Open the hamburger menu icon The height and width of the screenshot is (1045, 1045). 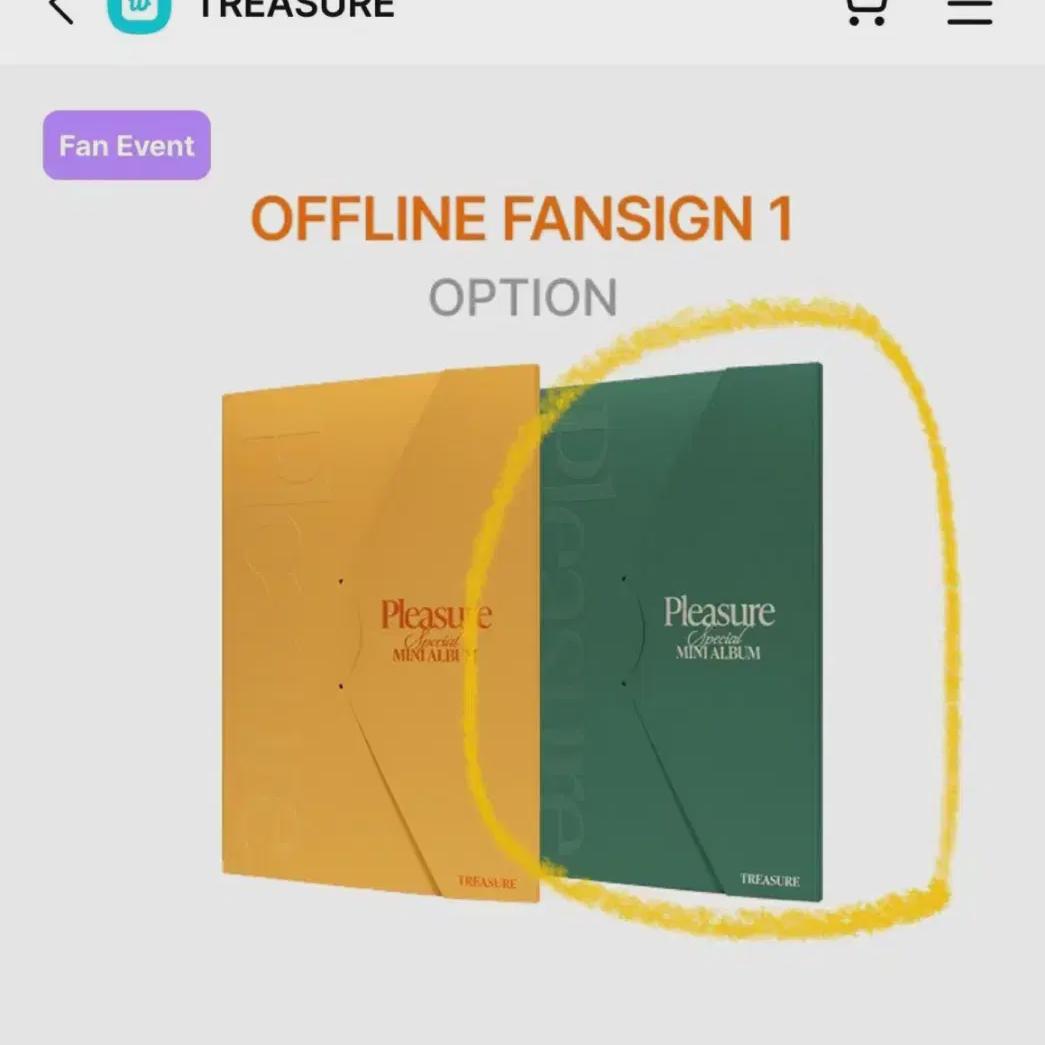970,11
